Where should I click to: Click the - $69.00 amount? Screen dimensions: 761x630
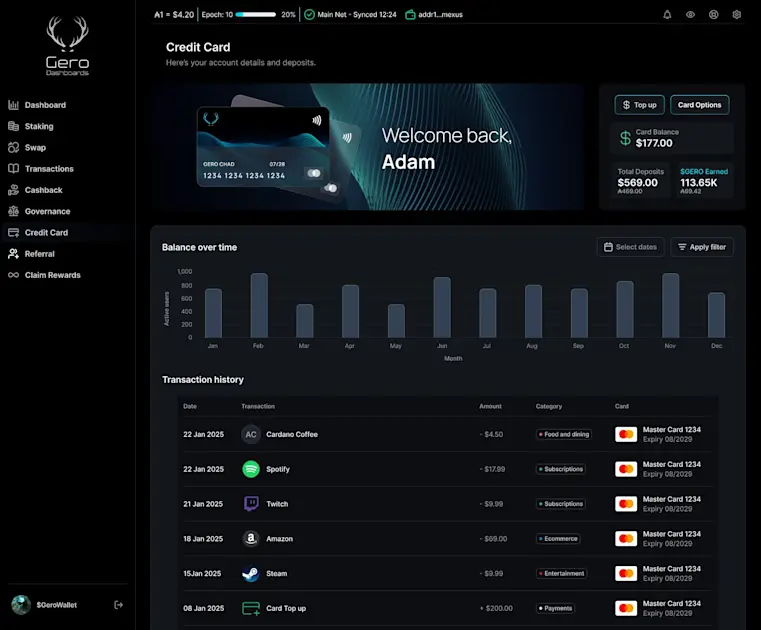pos(493,539)
